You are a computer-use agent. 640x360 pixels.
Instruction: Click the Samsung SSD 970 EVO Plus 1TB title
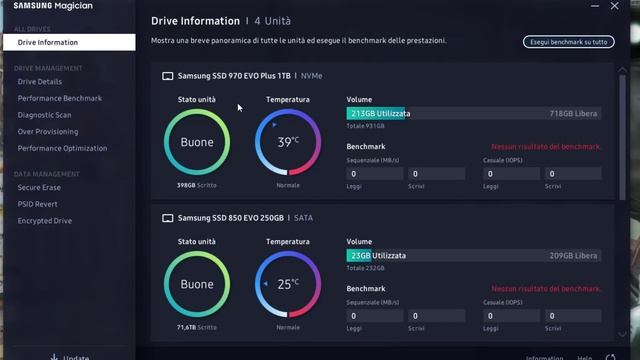[234, 76]
